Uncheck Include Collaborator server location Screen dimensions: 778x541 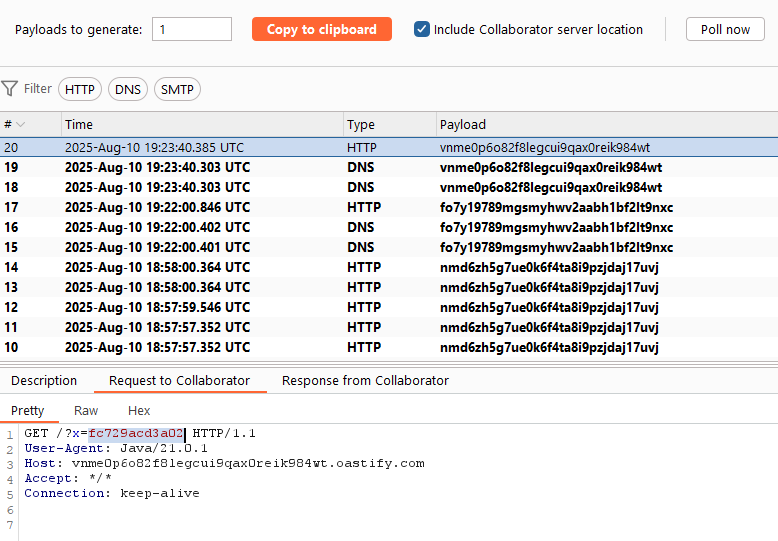pos(422,29)
